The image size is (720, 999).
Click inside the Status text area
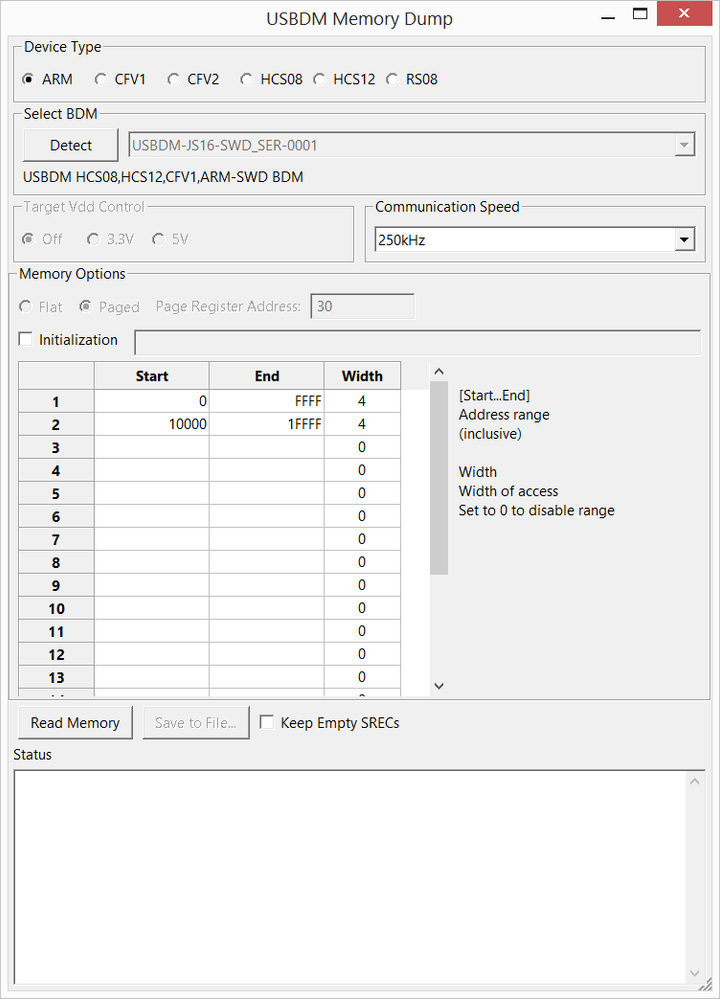coord(350,877)
